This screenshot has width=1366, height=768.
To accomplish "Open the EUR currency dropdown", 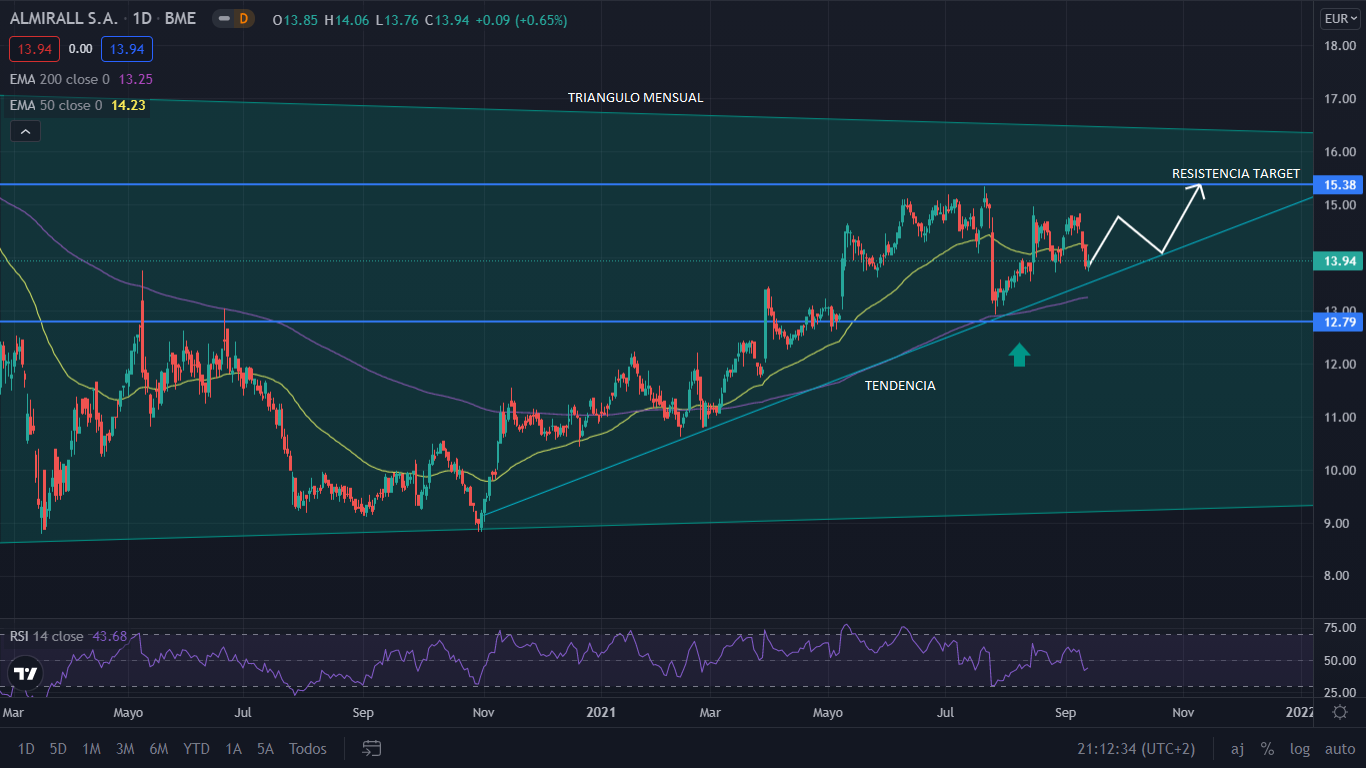I will 1340,18.
